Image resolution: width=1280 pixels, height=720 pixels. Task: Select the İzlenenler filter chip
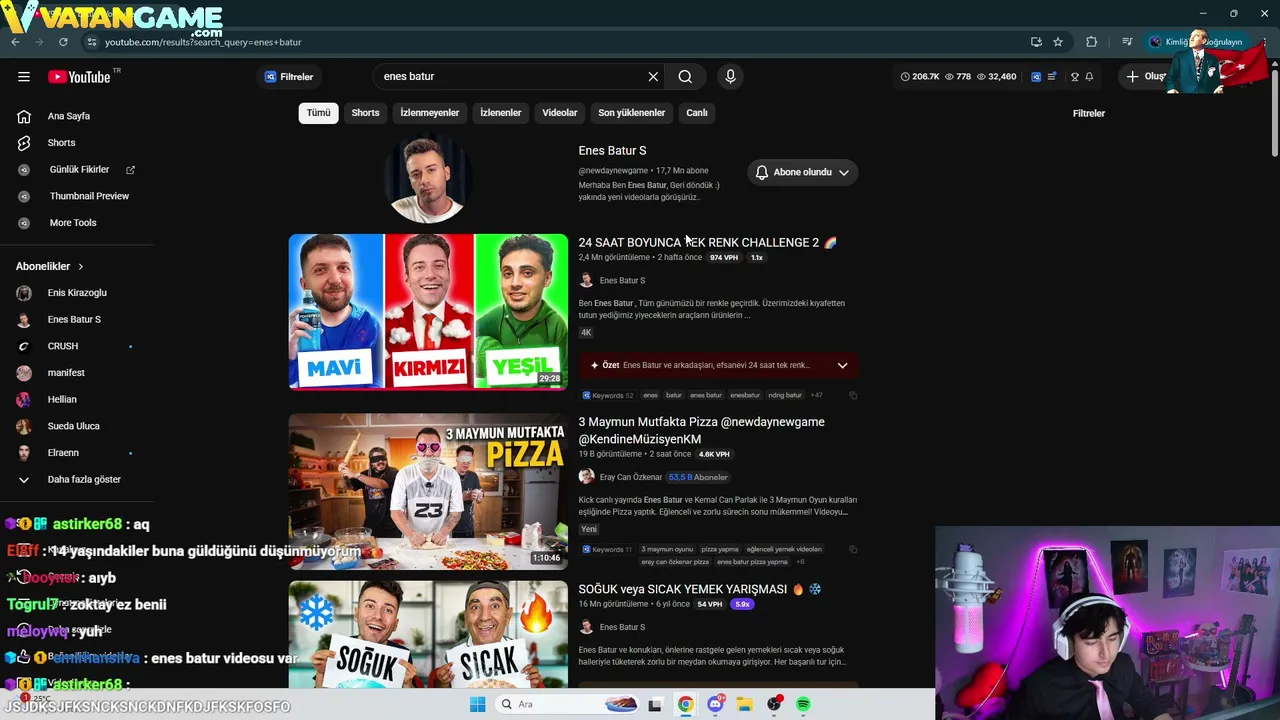[500, 113]
